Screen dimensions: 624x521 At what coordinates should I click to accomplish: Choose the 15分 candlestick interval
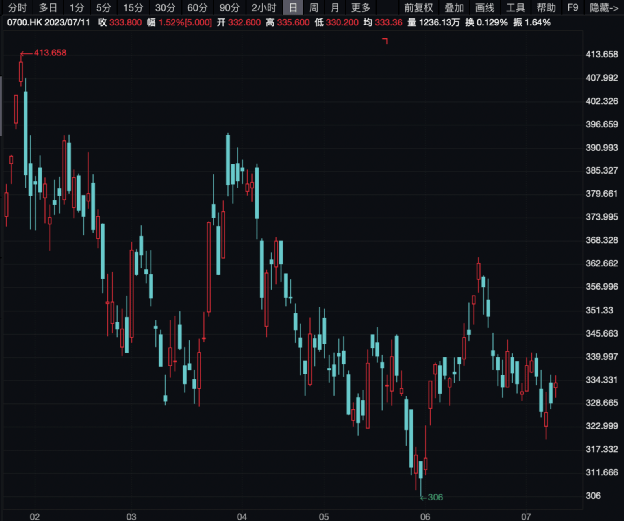(133, 7)
